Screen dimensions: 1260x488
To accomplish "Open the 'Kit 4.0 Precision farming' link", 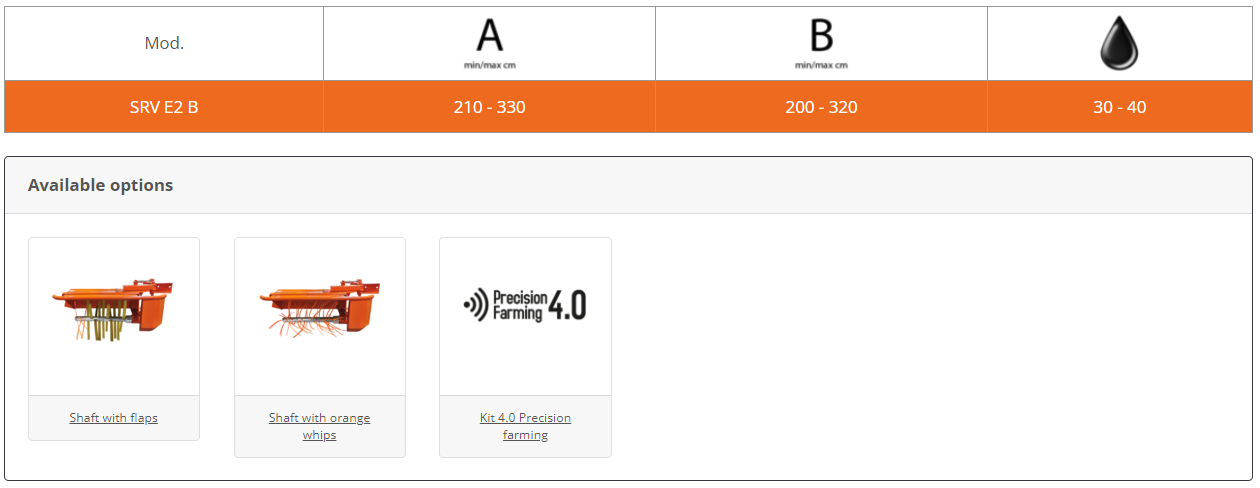I will pyautogui.click(x=525, y=426).
